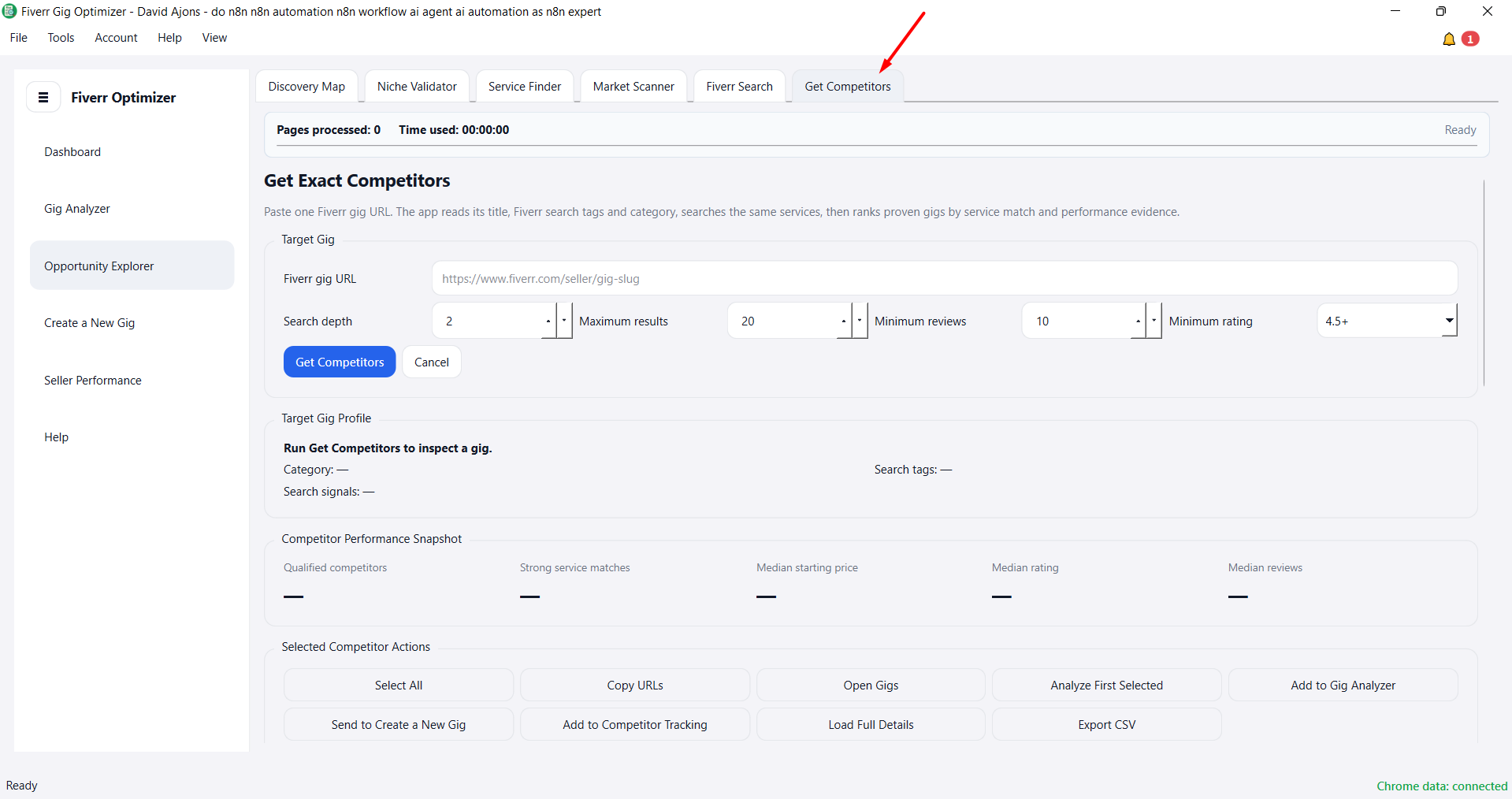The width and height of the screenshot is (1512, 799).
Task: Click Add to Competitor Tracking
Action: click(x=635, y=724)
